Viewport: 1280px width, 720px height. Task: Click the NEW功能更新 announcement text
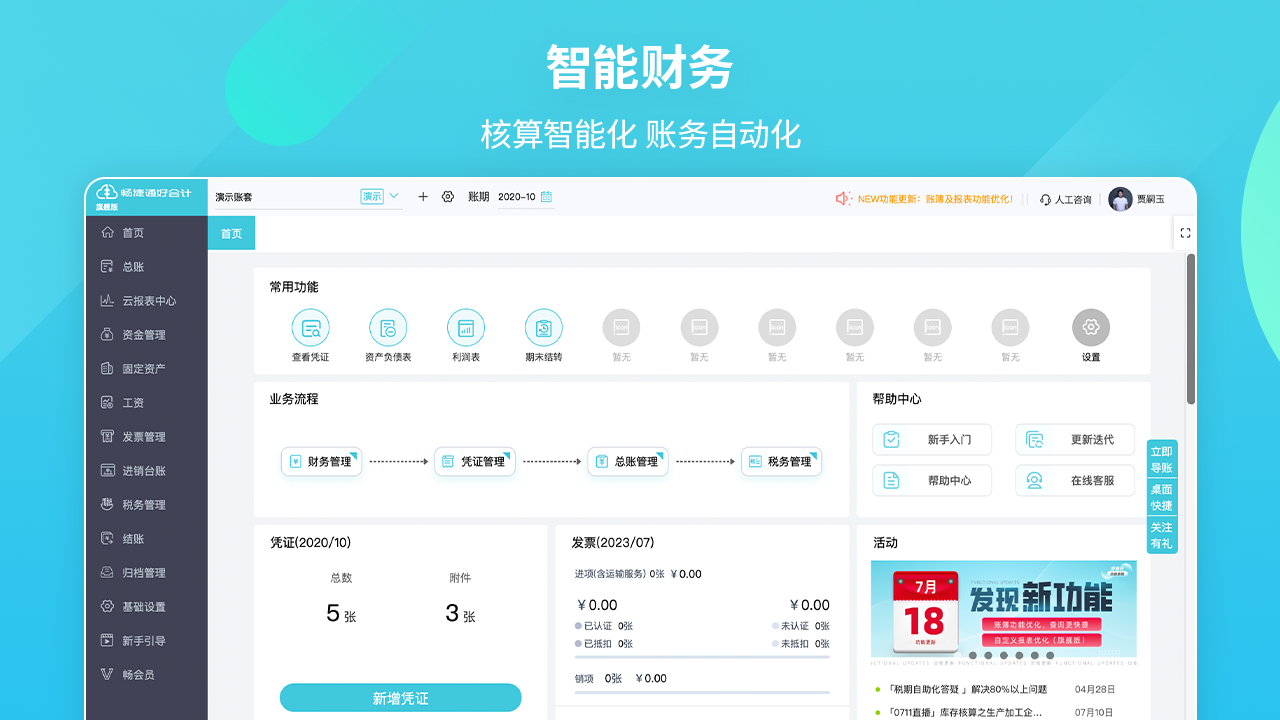pyautogui.click(x=935, y=199)
